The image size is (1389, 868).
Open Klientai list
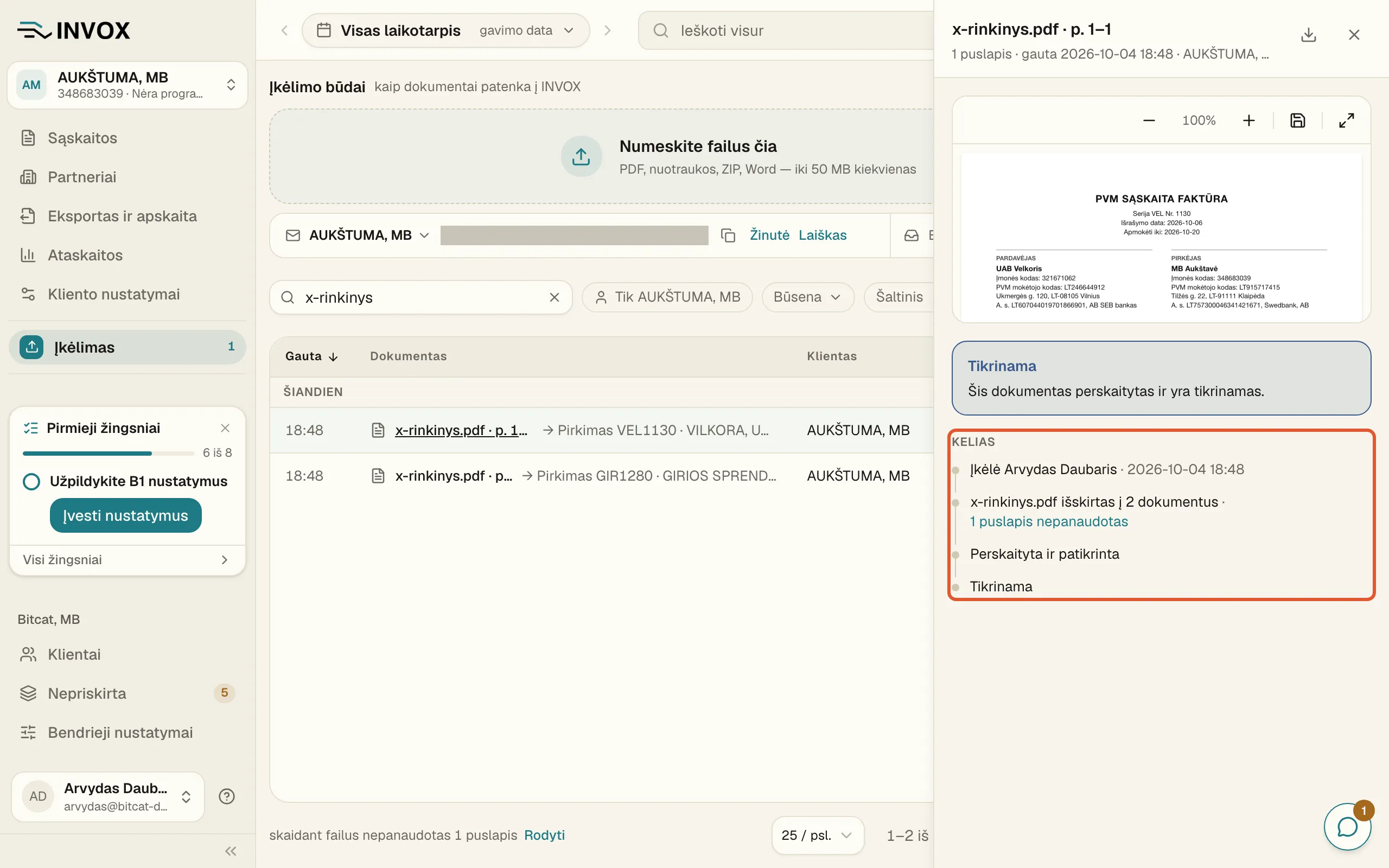coord(128,654)
